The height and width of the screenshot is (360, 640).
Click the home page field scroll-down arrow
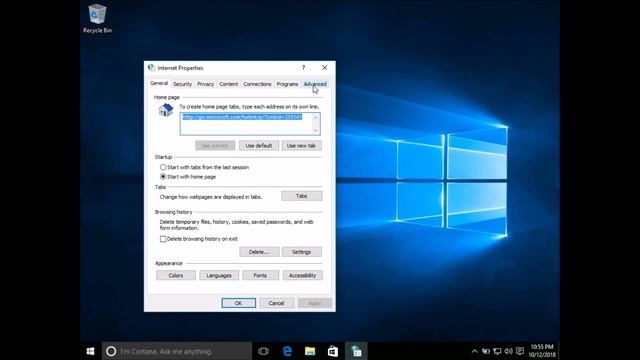315,131
